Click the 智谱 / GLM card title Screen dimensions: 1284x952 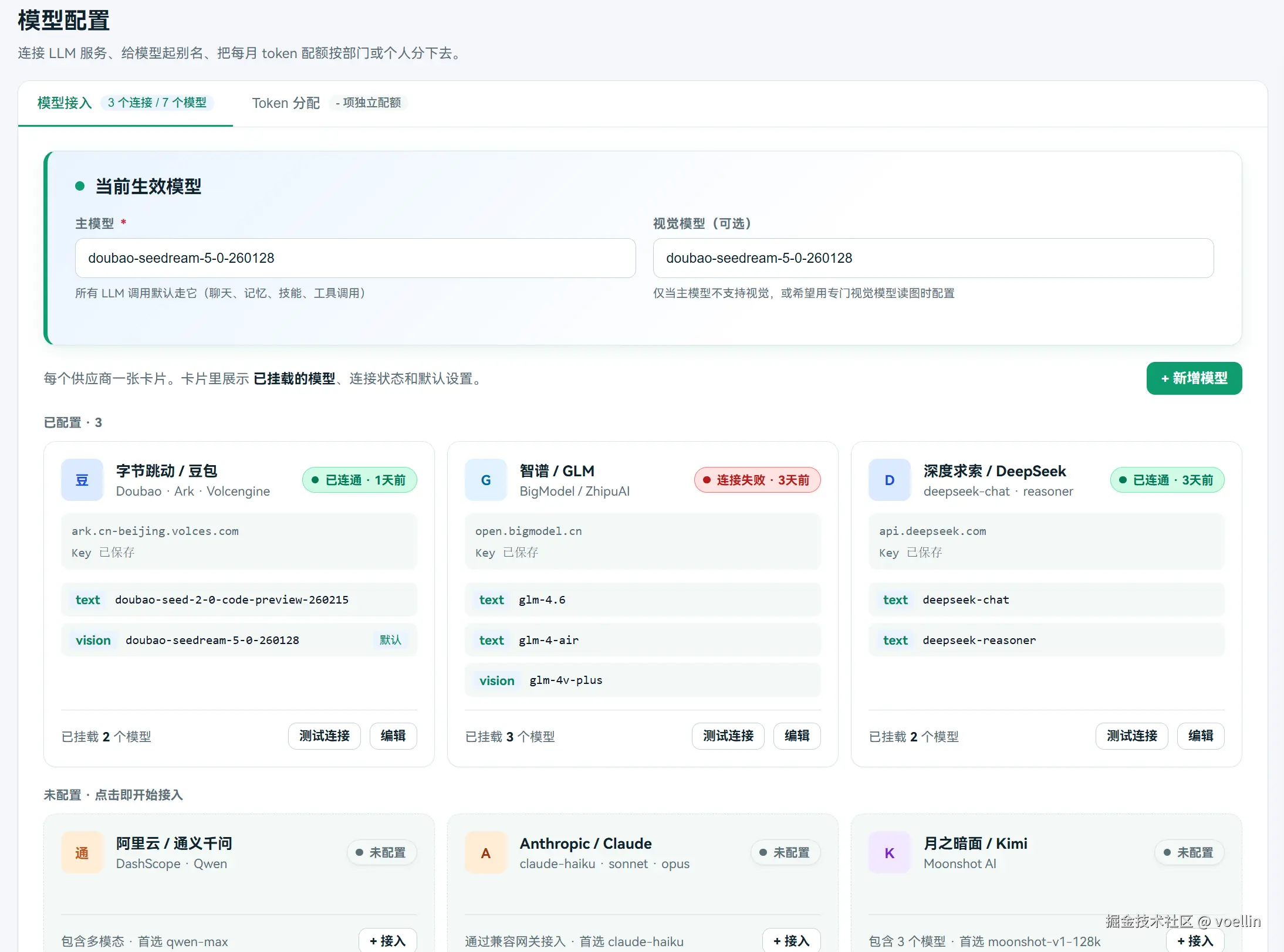coord(557,471)
